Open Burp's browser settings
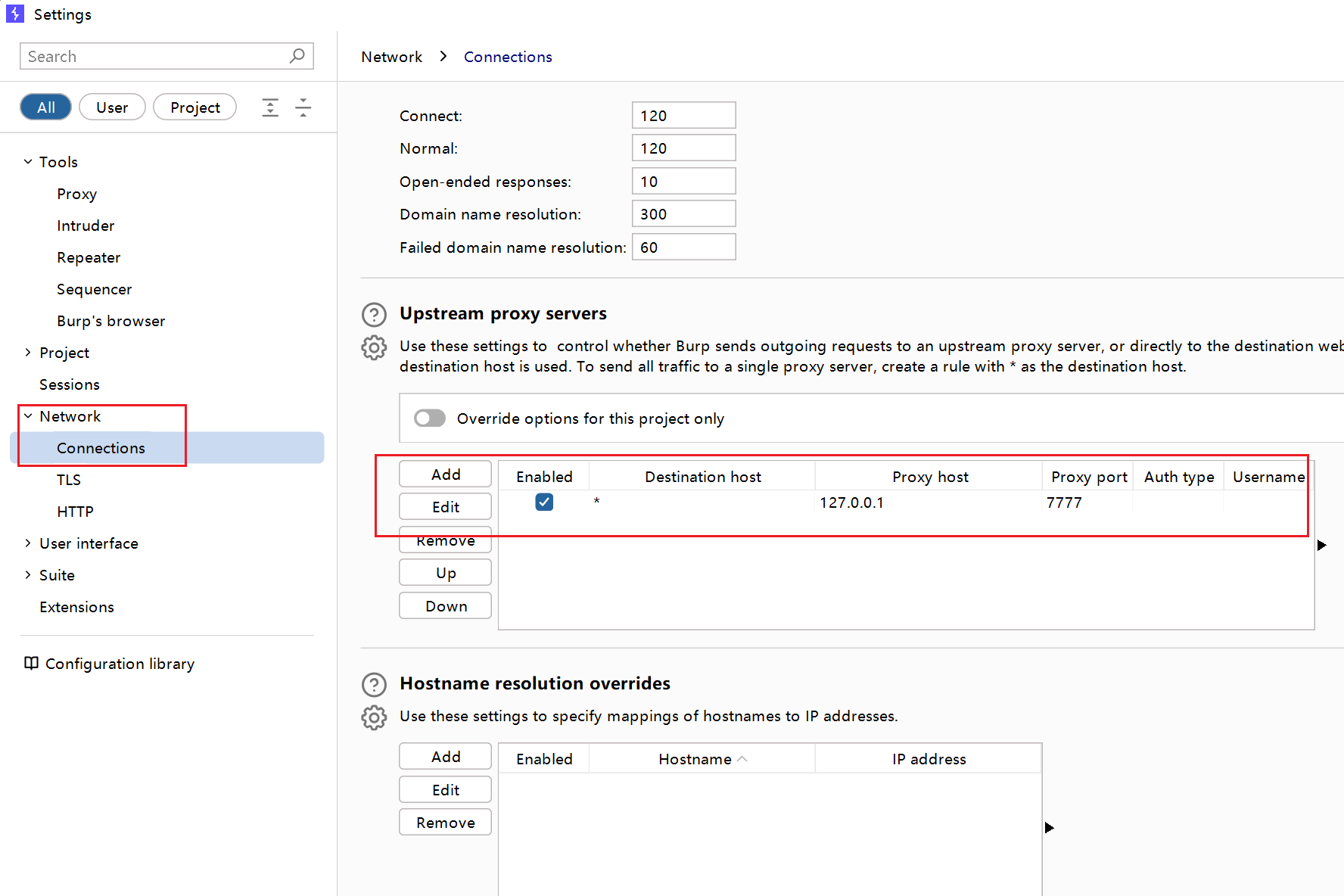 [x=110, y=321]
